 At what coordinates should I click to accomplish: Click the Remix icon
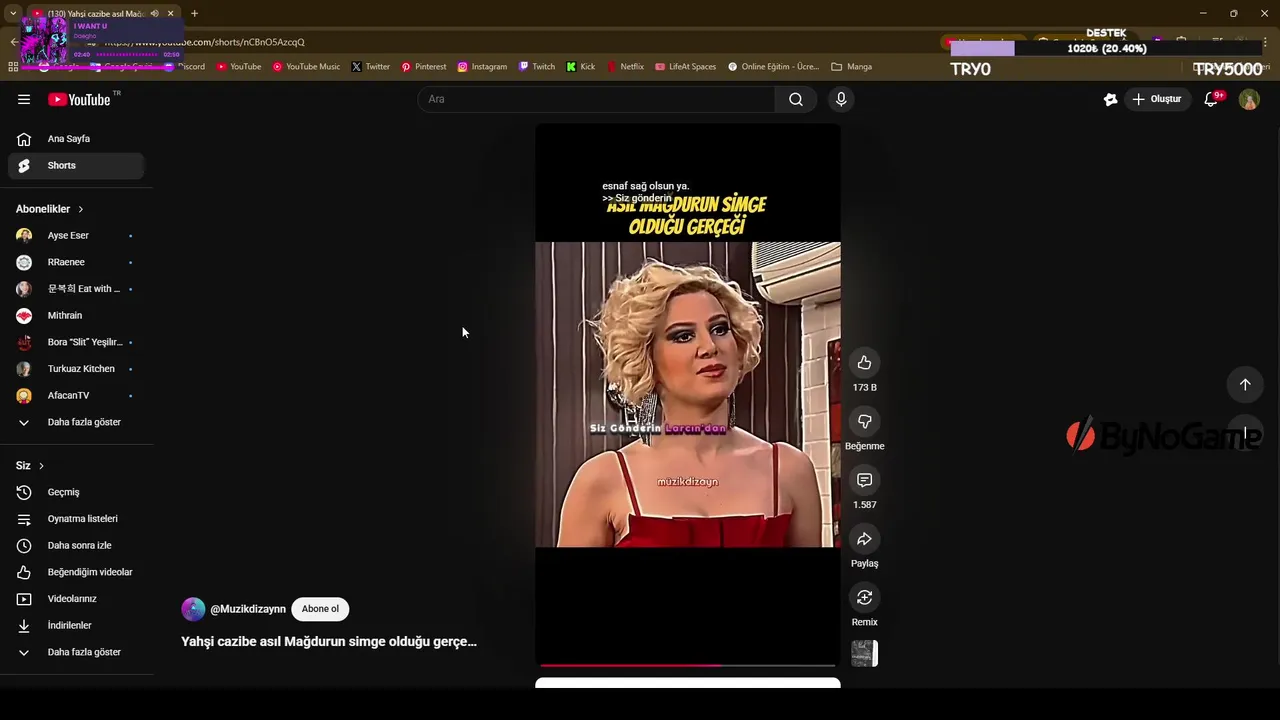[865, 598]
